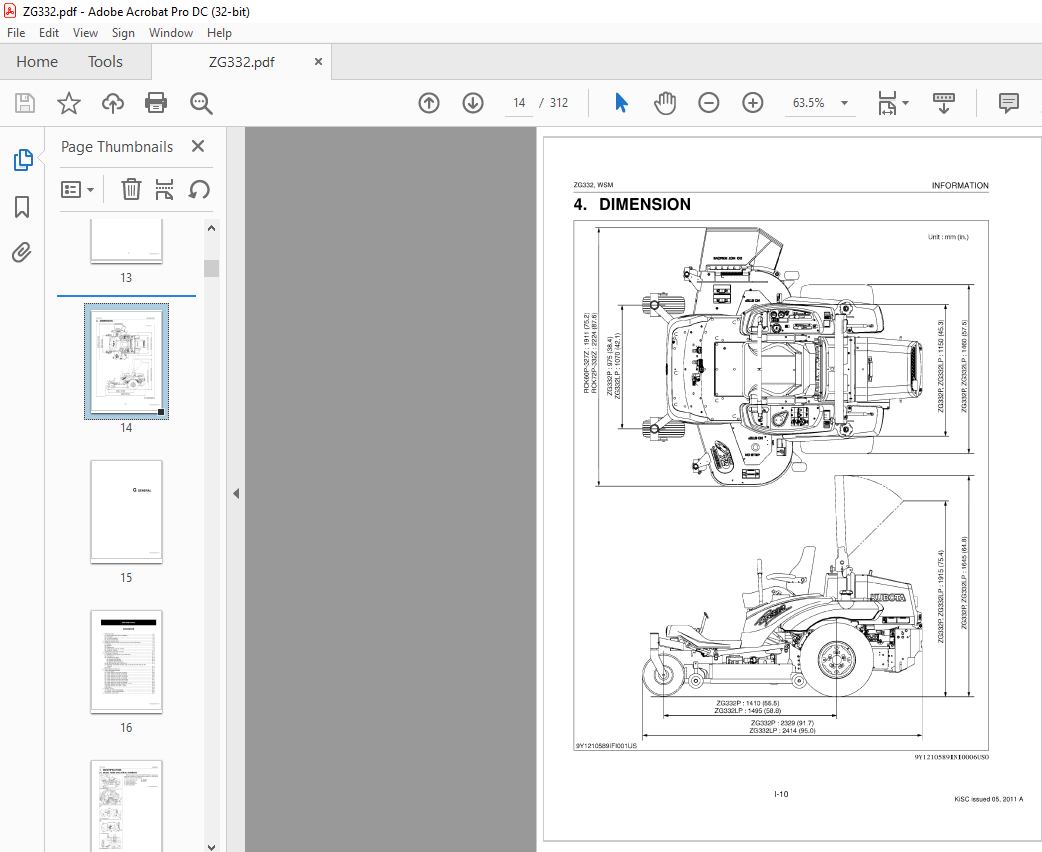Add file to starred favorites
This screenshot has width=1042, height=852.
(x=68, y=103)
